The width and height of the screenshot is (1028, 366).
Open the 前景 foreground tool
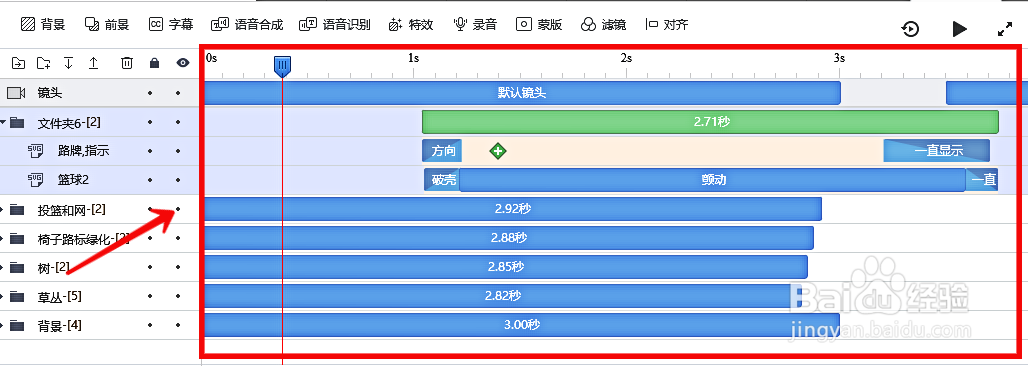pos(107,25)
